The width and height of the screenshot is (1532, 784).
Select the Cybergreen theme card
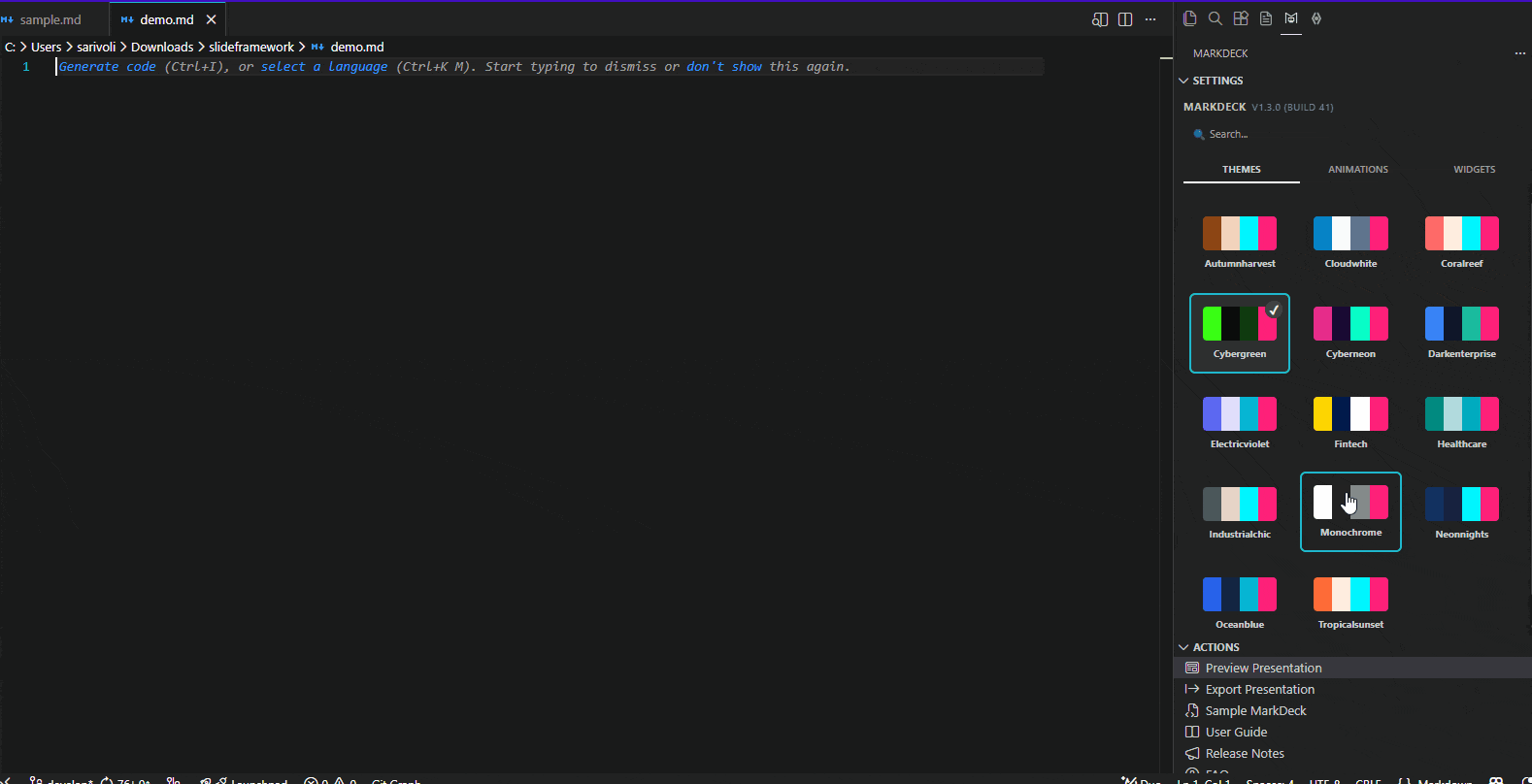tap(1240, 333)
